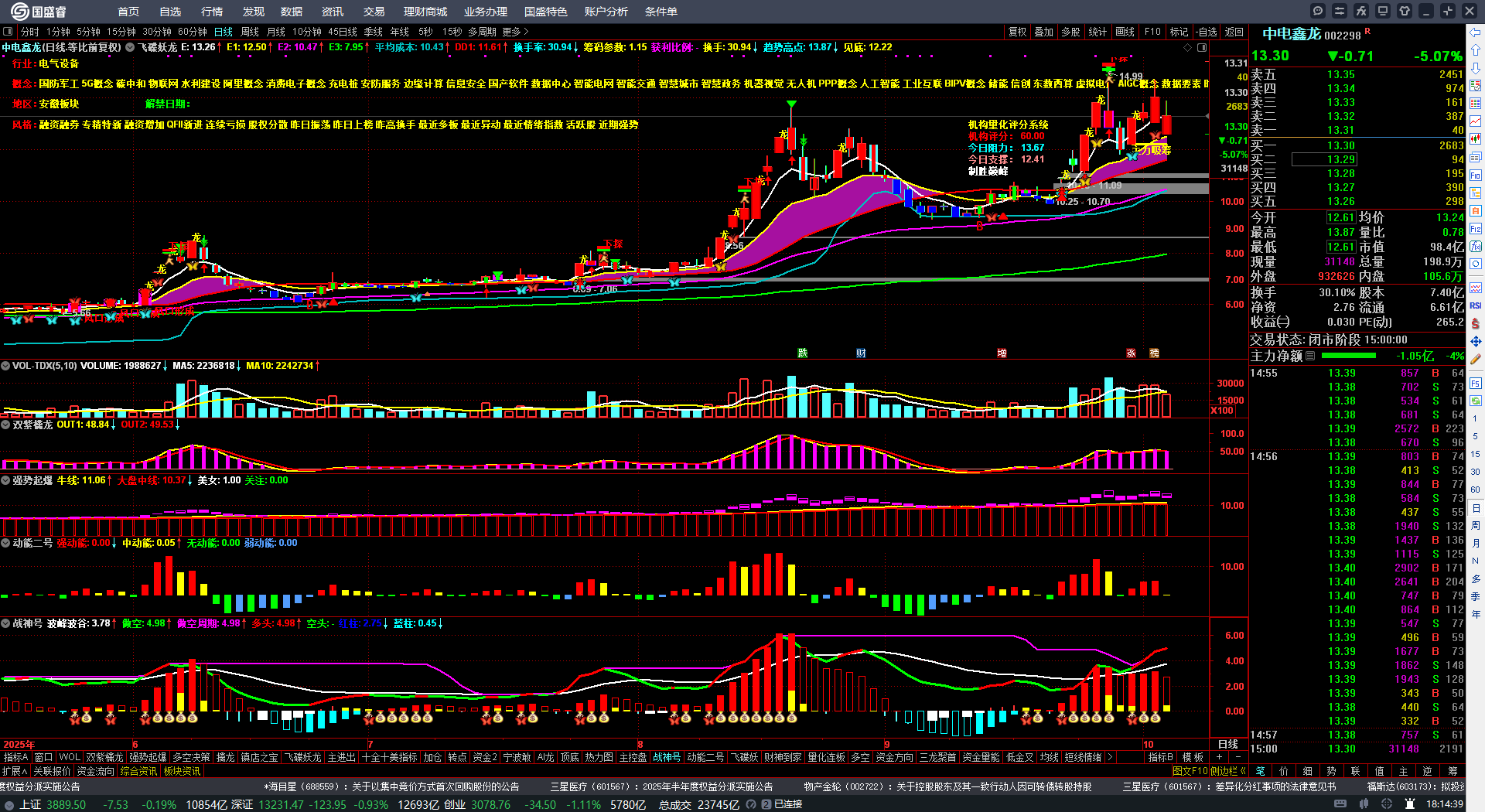
Task: Toggle the 强势起爆 indicator panel marker
Action: (5, 480)
